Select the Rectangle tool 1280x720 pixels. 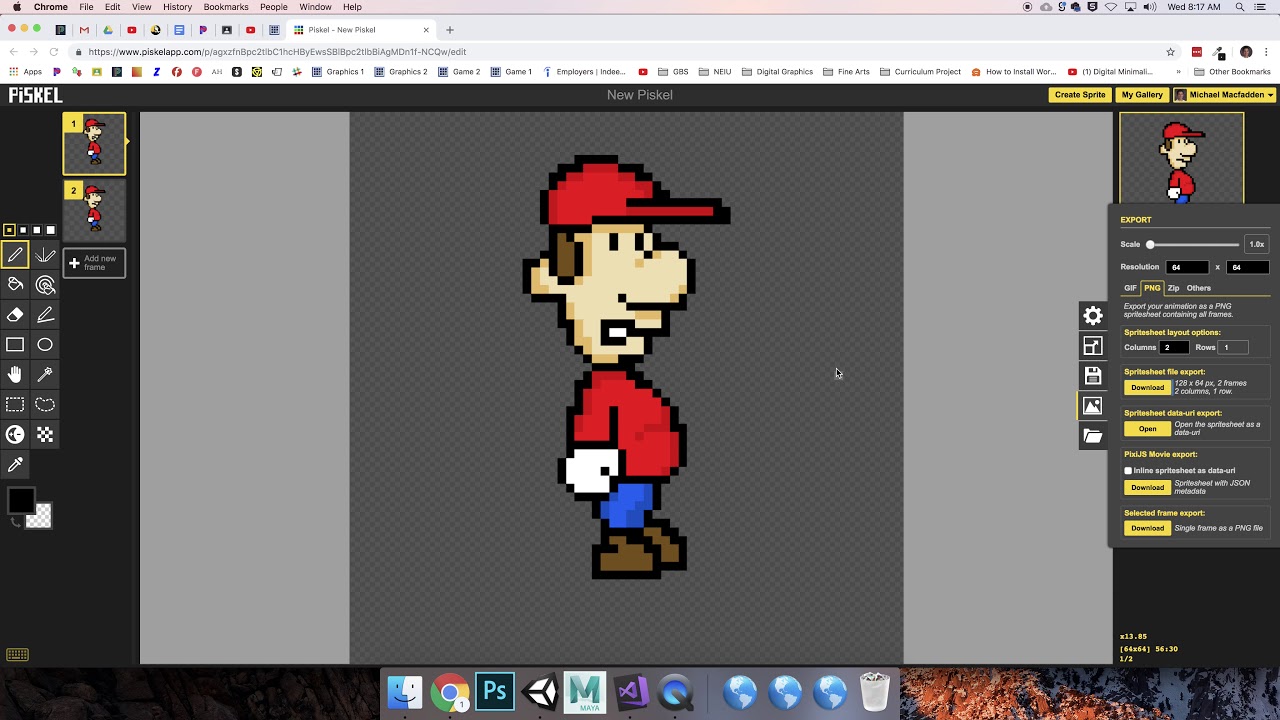click(15, 345)
